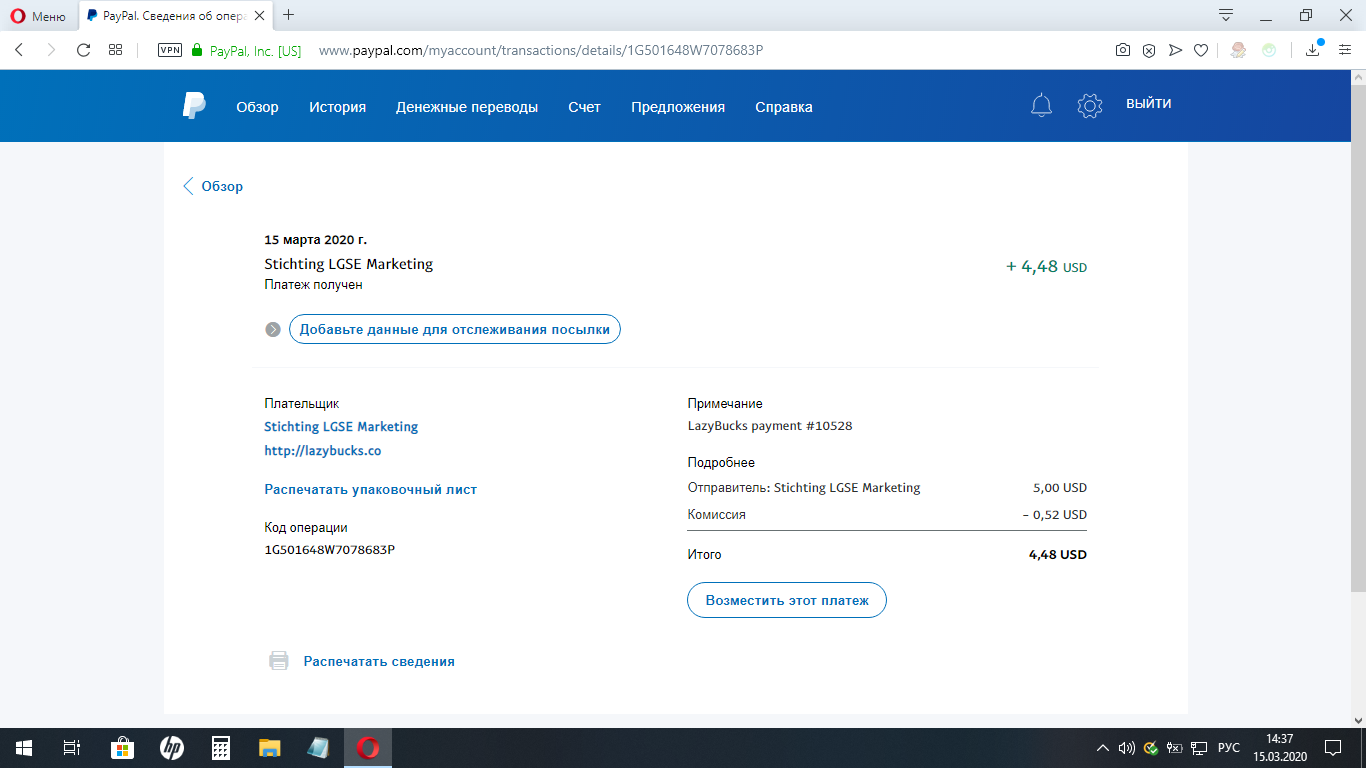Open a new tab with the plus button
Screen dimensions: 1366x768
click(x=289, y=15)
